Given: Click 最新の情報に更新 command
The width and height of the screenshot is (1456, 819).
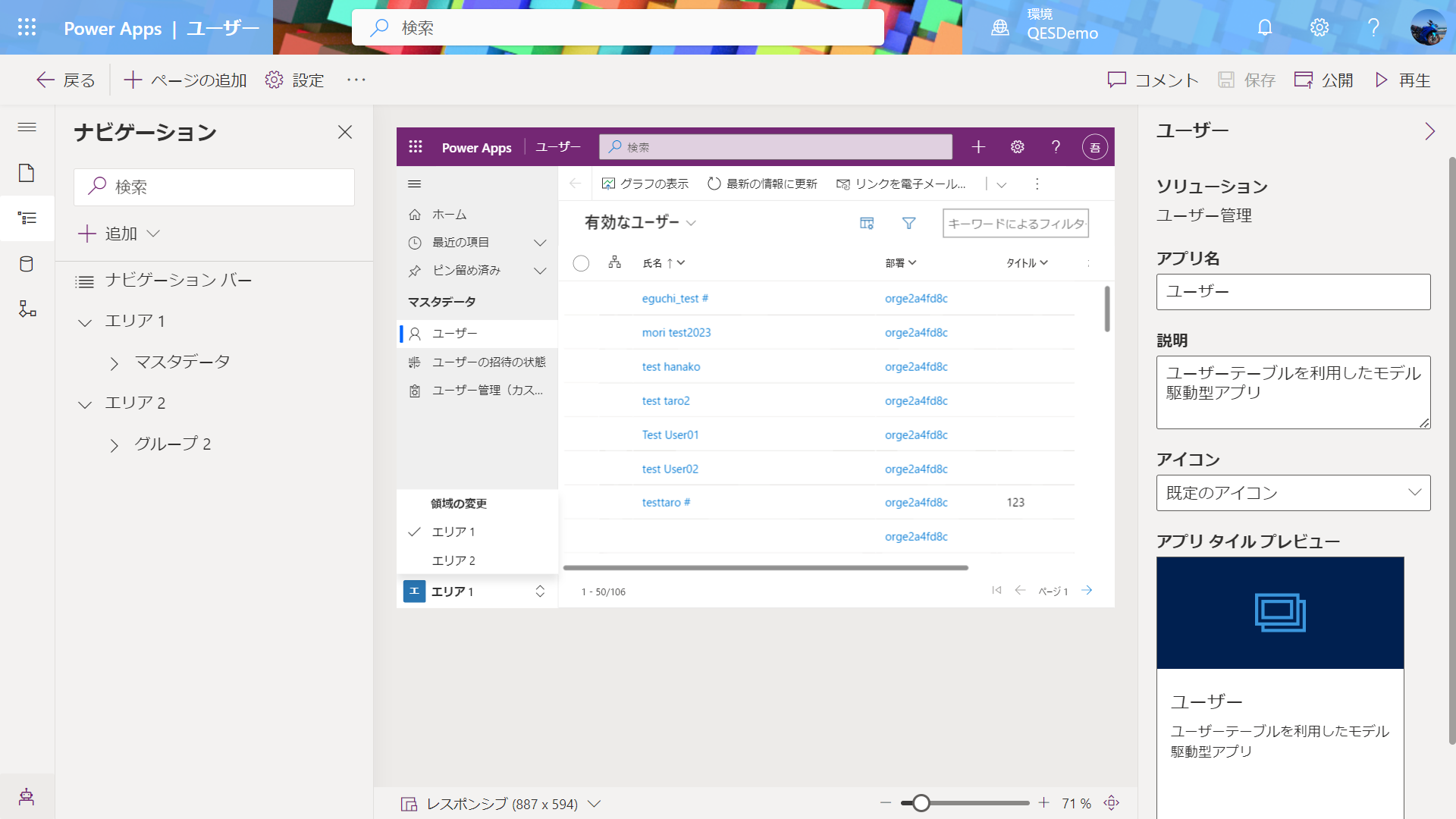Looking at the screenshot, I should [762, 184].
